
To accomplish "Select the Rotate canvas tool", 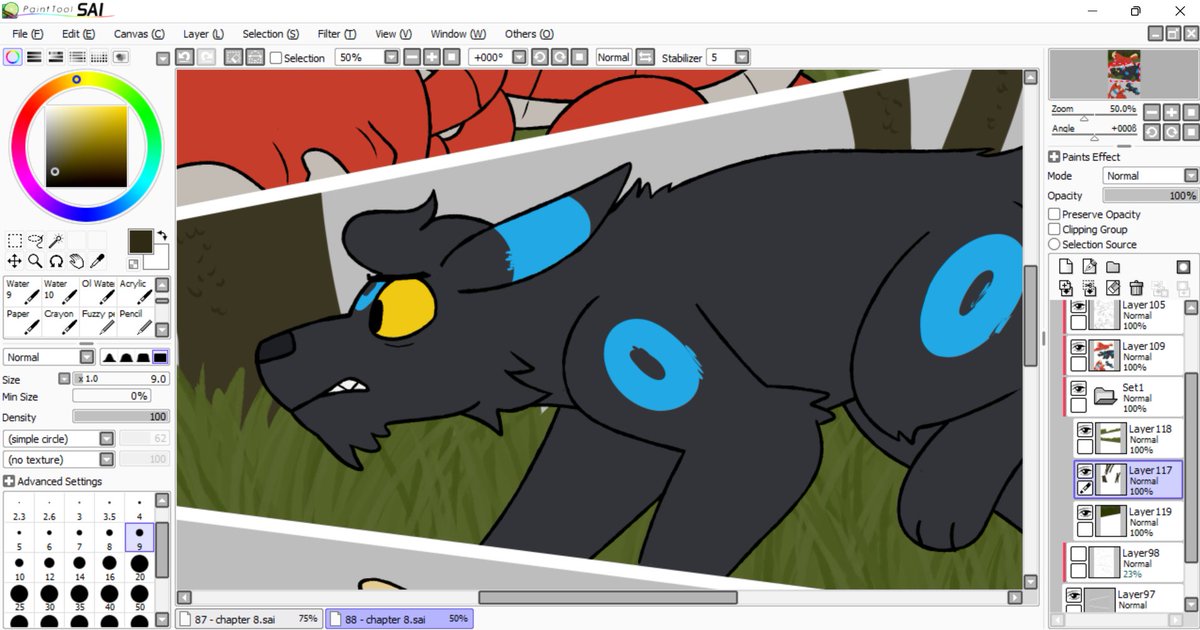I will [56, 261].
